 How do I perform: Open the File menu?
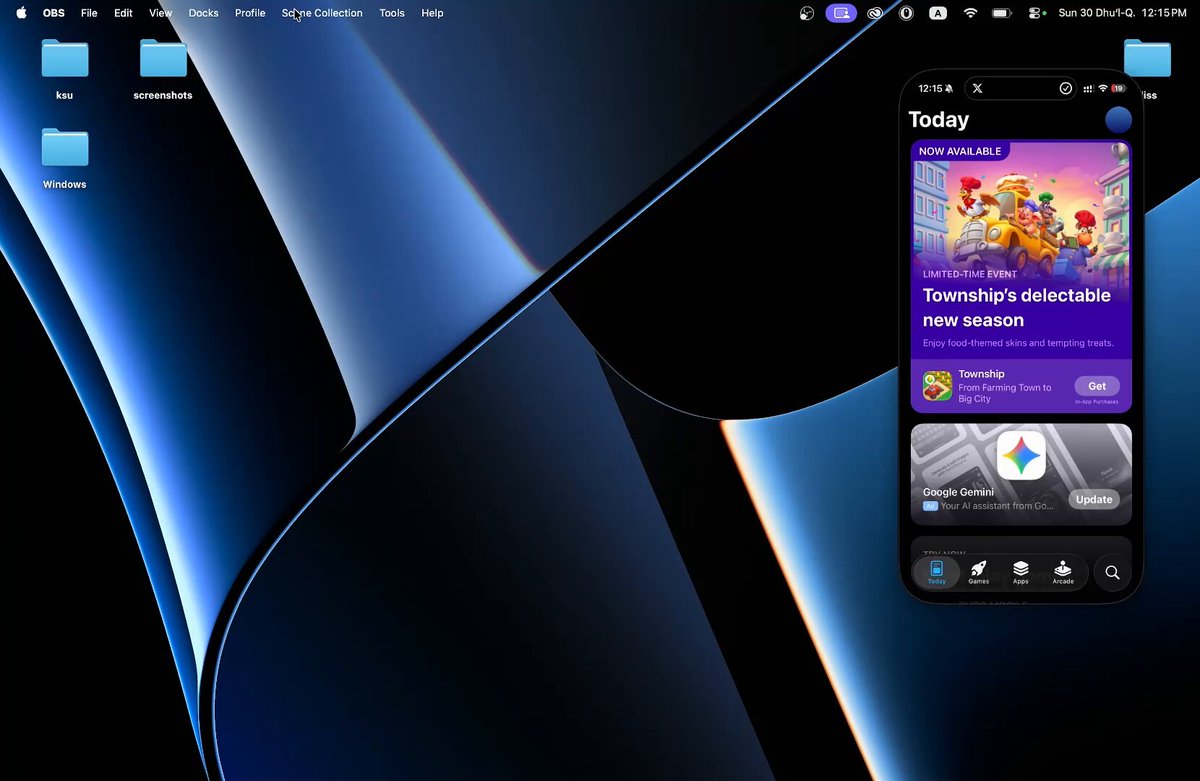pyautogui.click(x=89, y=13)
